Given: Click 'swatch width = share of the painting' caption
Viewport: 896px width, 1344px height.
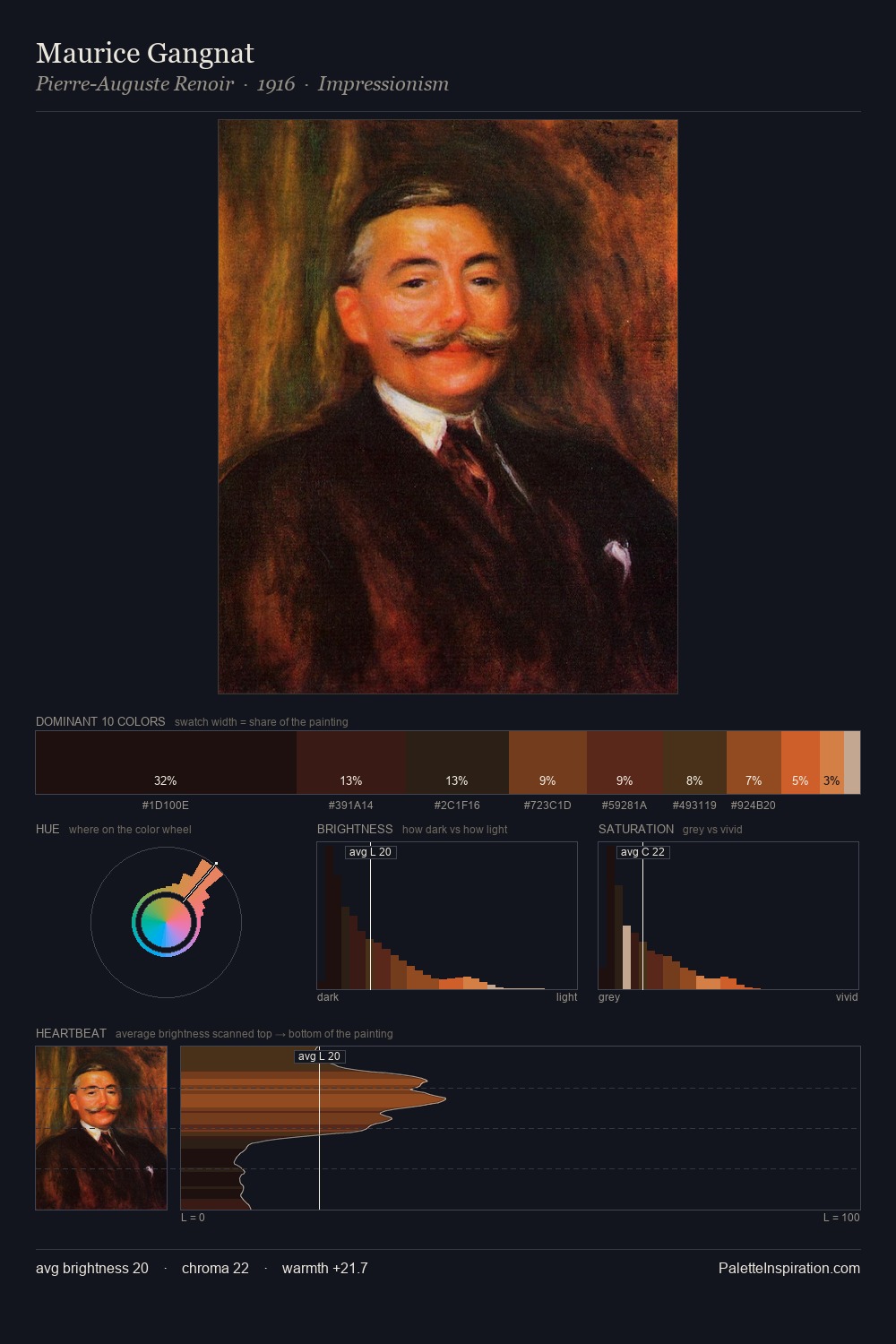Looking at the screenshot, I should tap(262, 722).
